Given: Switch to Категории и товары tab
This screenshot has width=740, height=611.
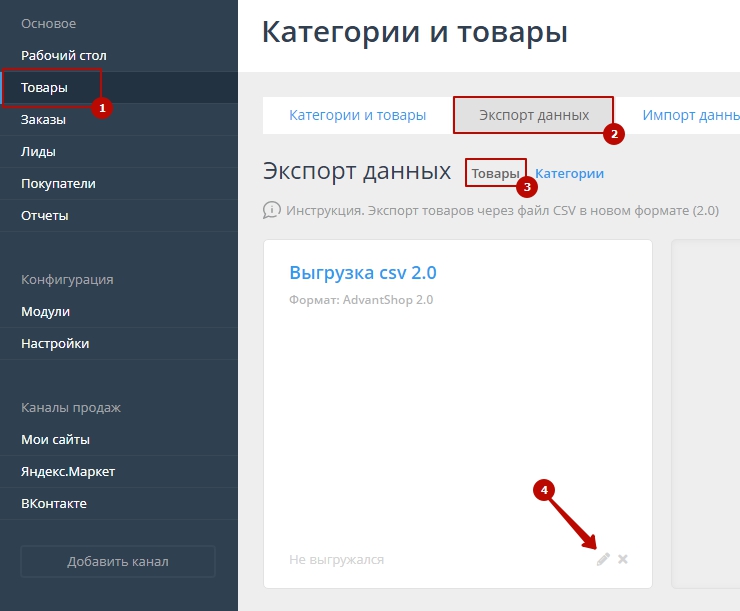Looking at the screenshot, I should [357, 115].
